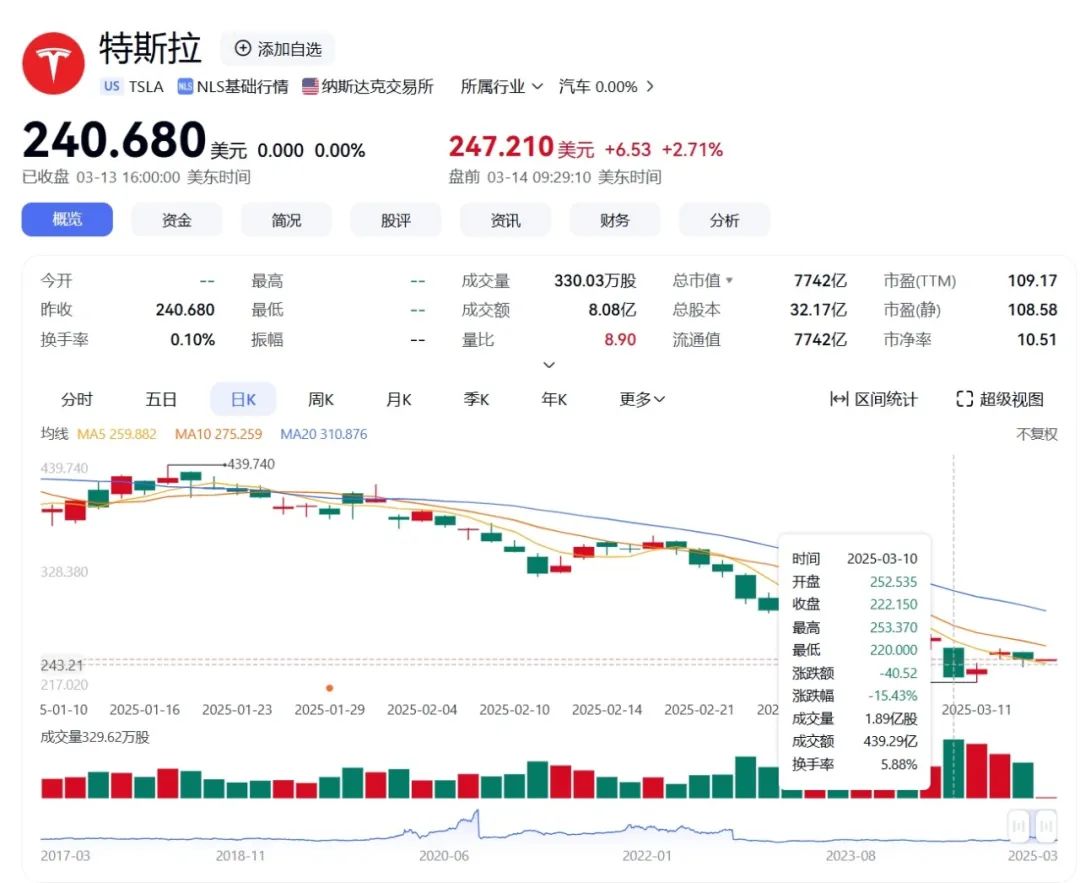The image size is (1080, 883).
Task: Click the US market badge icon
Action: pos(112,86)
